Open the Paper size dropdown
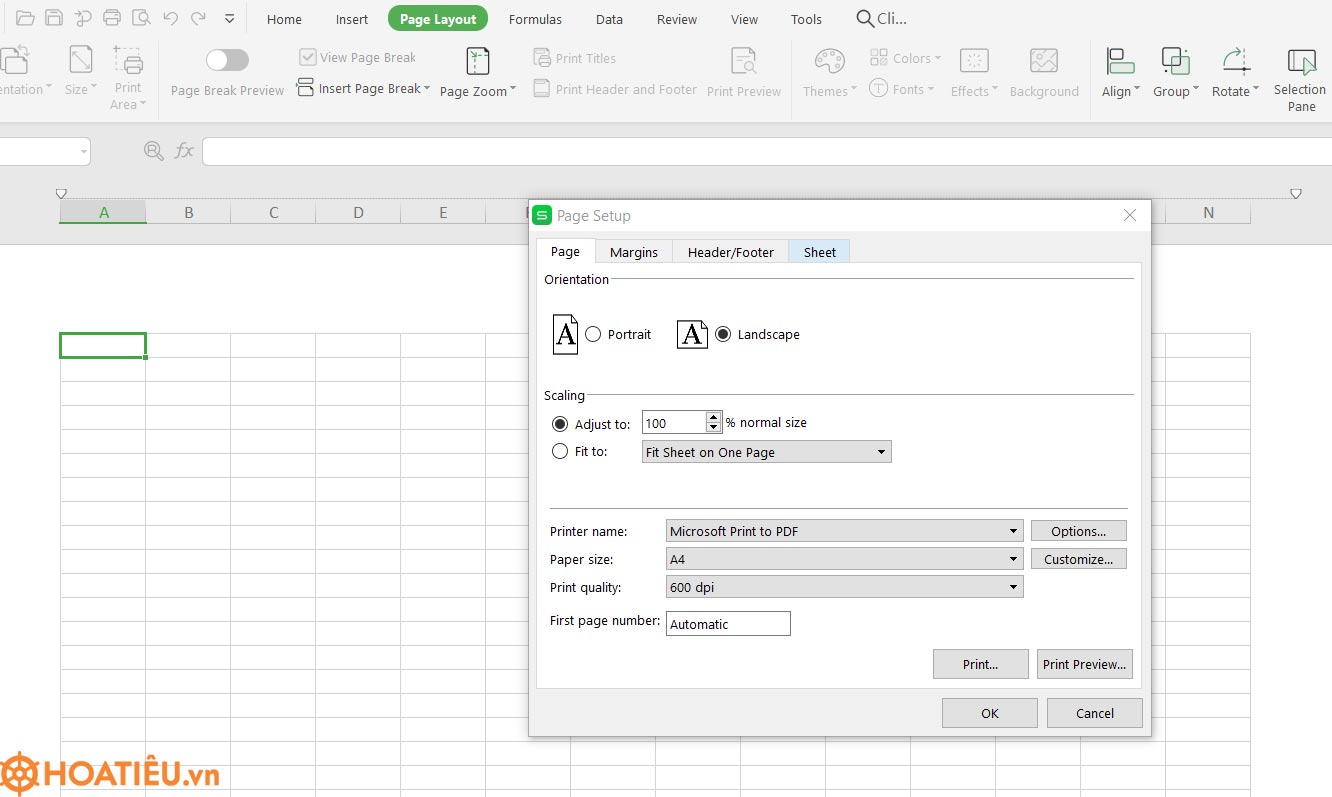Screen dimensions: 1332x797 [x=1013, y=558]
